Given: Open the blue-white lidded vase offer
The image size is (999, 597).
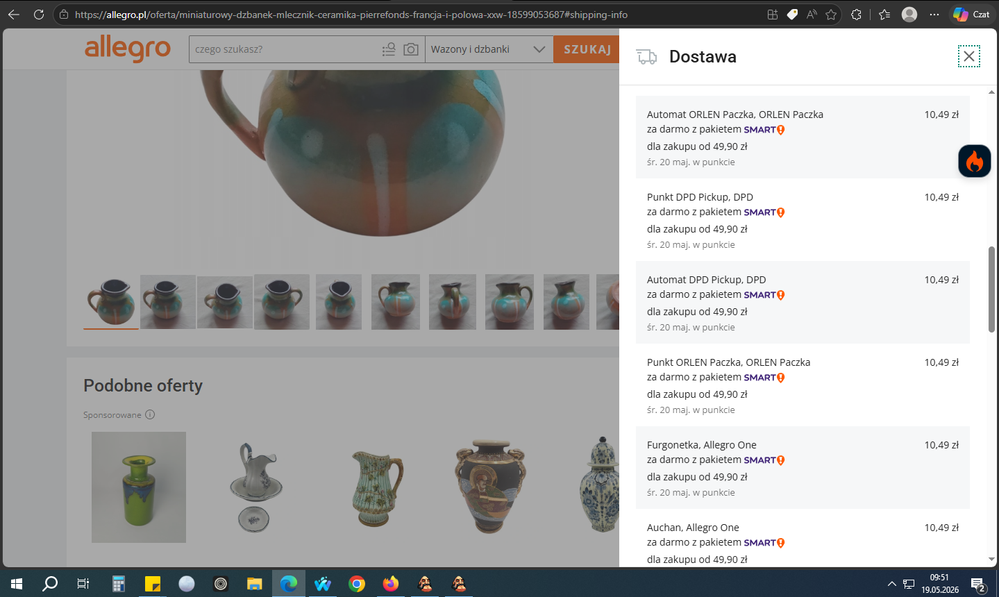Looking at the screenshot, I should click(x=600, y=486).
